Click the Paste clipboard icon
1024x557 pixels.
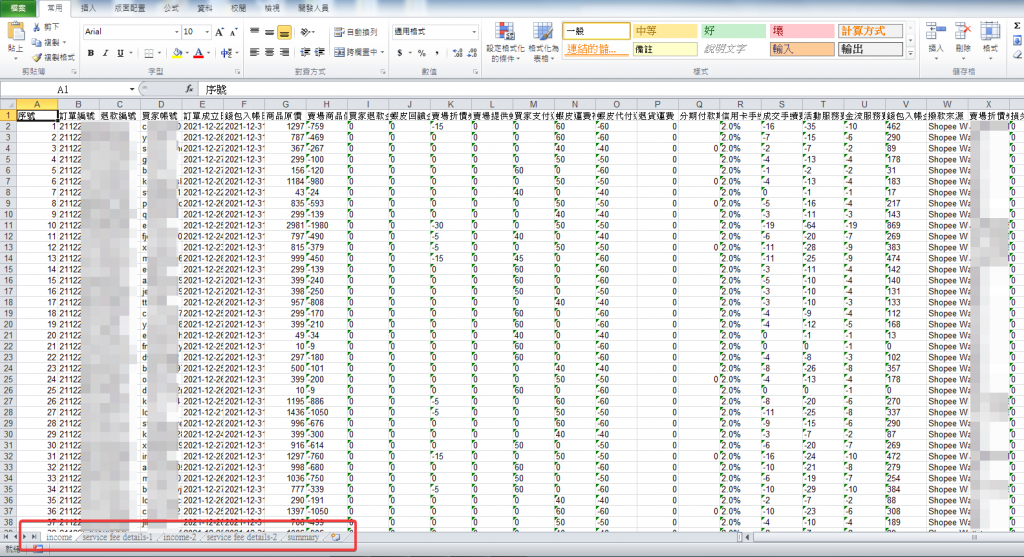coord(15,32)
